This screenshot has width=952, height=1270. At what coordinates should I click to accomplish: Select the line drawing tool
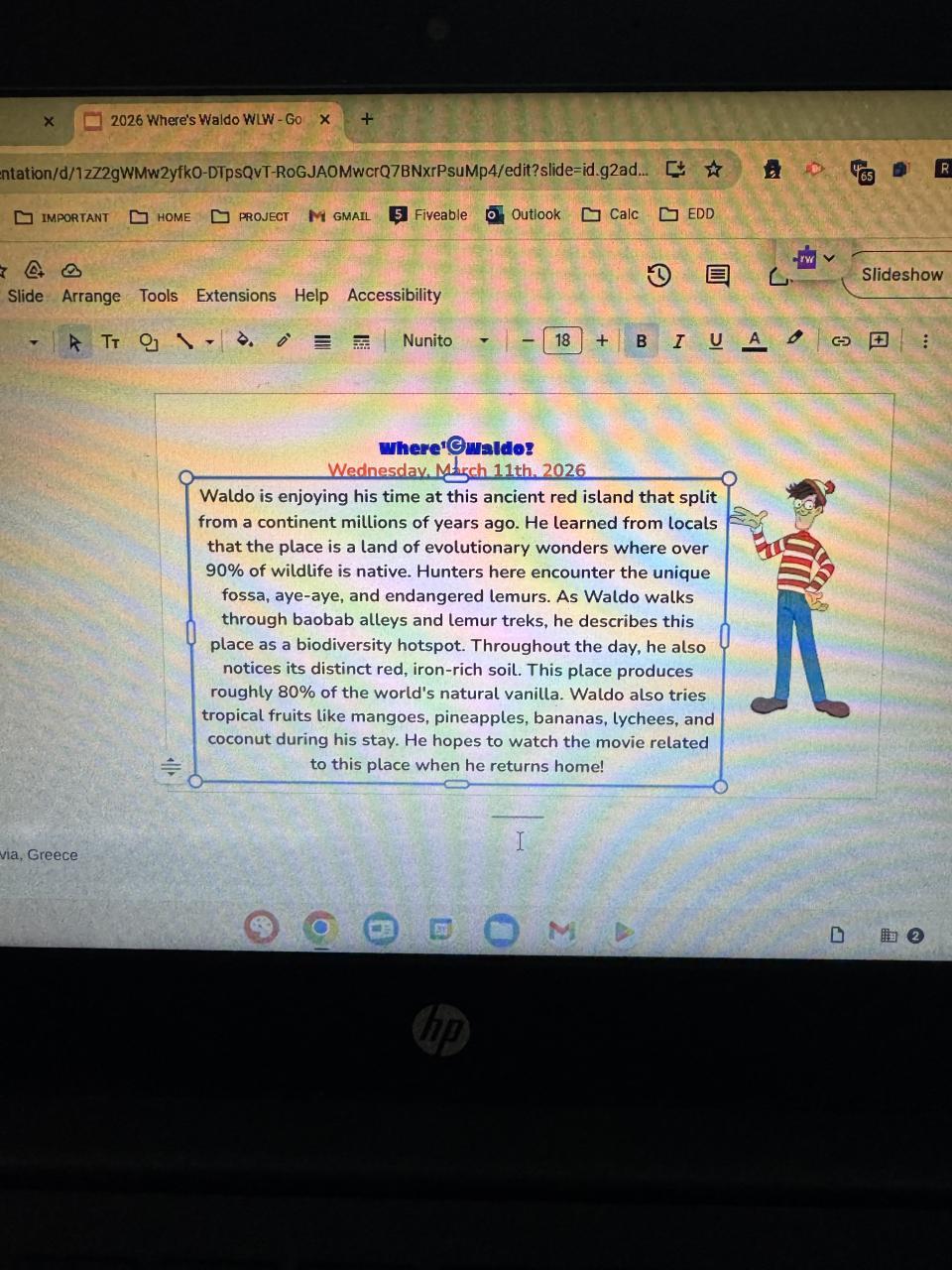pyautogui.click(x=183, y=341)
